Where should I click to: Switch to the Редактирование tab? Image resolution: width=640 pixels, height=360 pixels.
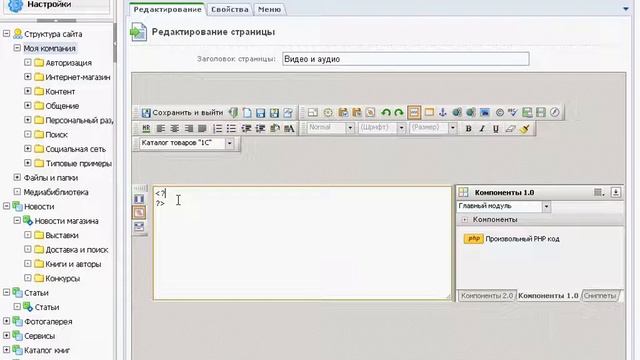[x=167, y=9]
